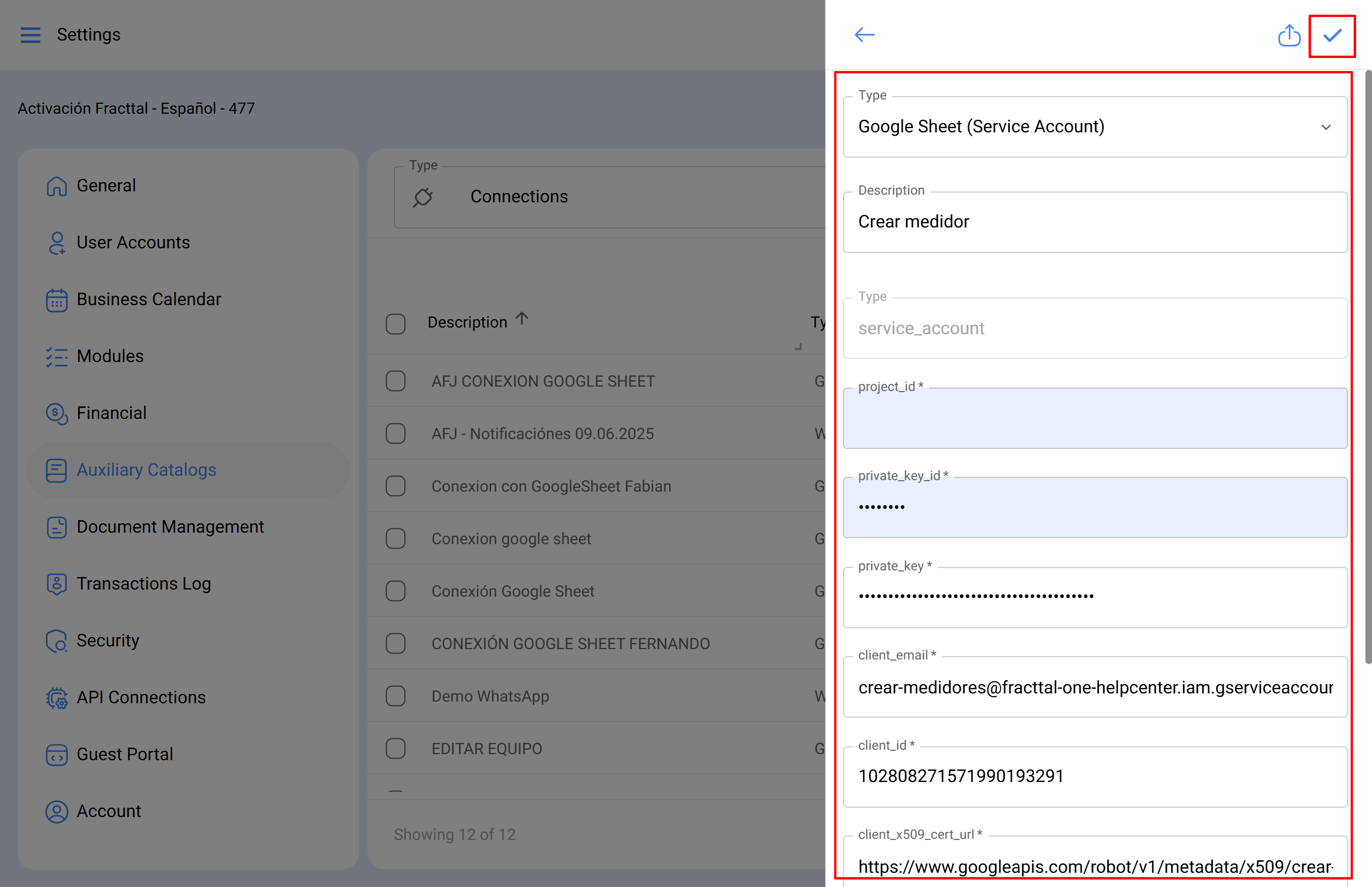Screen dimensions: 1372x887
Task: Click the back arrow in the side panel
Action: click(864, 34)
